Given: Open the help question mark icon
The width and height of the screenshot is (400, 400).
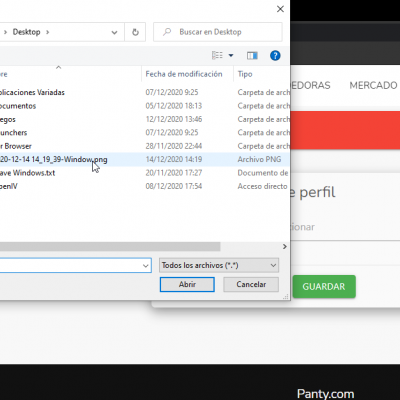Looking at the screenshot, I should click(x=275, y=55).
